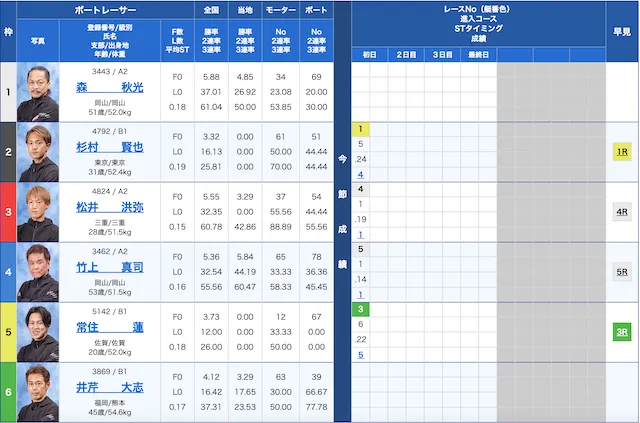The height and width of the screenshot is (423, 640).
Task: Click registration text 3462 / A2
Action: point(109,252)
